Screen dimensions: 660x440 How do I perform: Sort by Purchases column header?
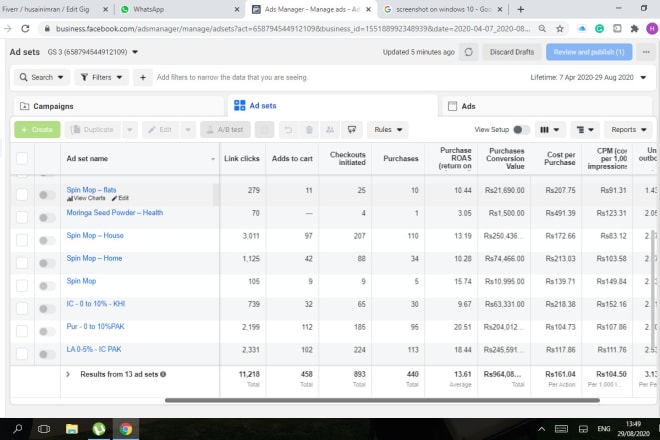[400, 159]
